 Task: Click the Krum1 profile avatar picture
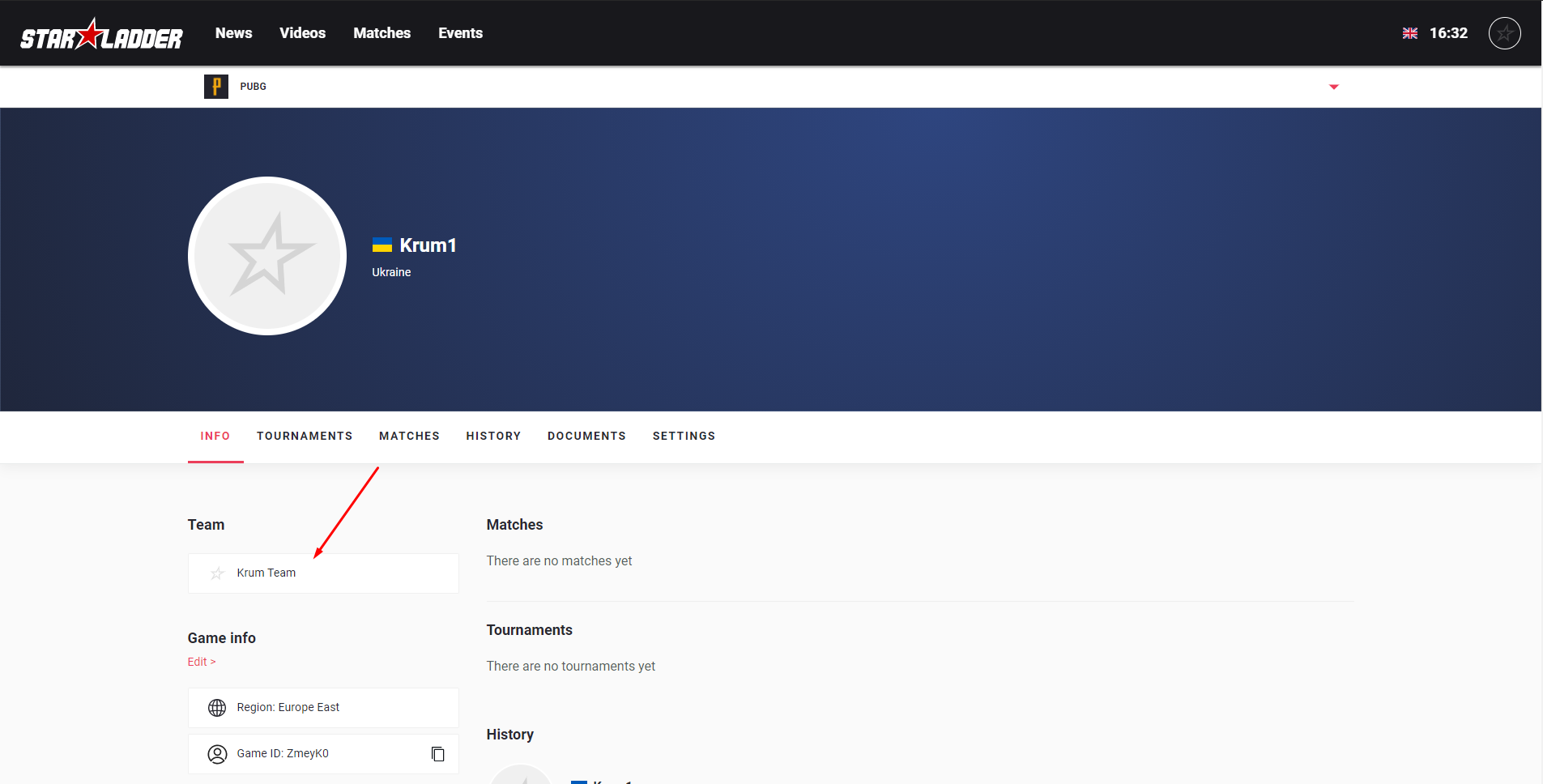[x=267, y=256]
